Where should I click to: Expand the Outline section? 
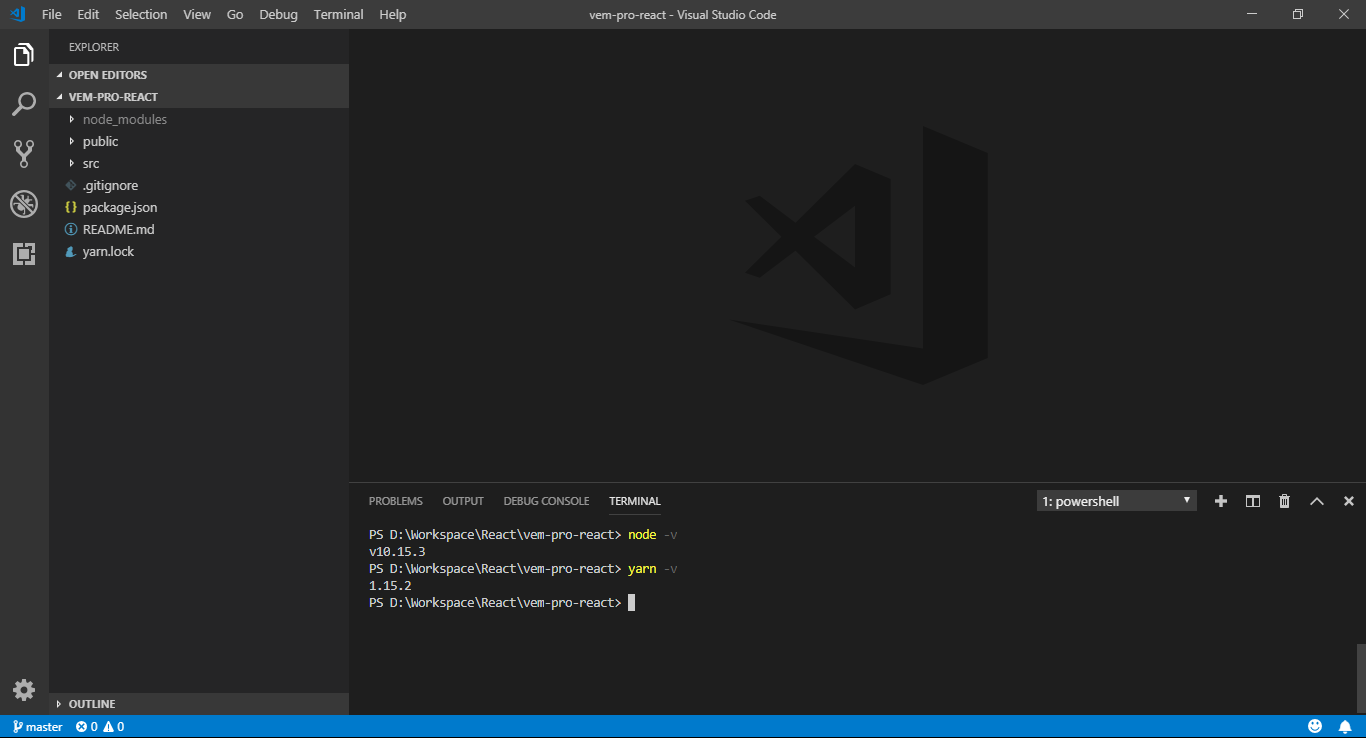pyautogui.click(x=199, y=704)
